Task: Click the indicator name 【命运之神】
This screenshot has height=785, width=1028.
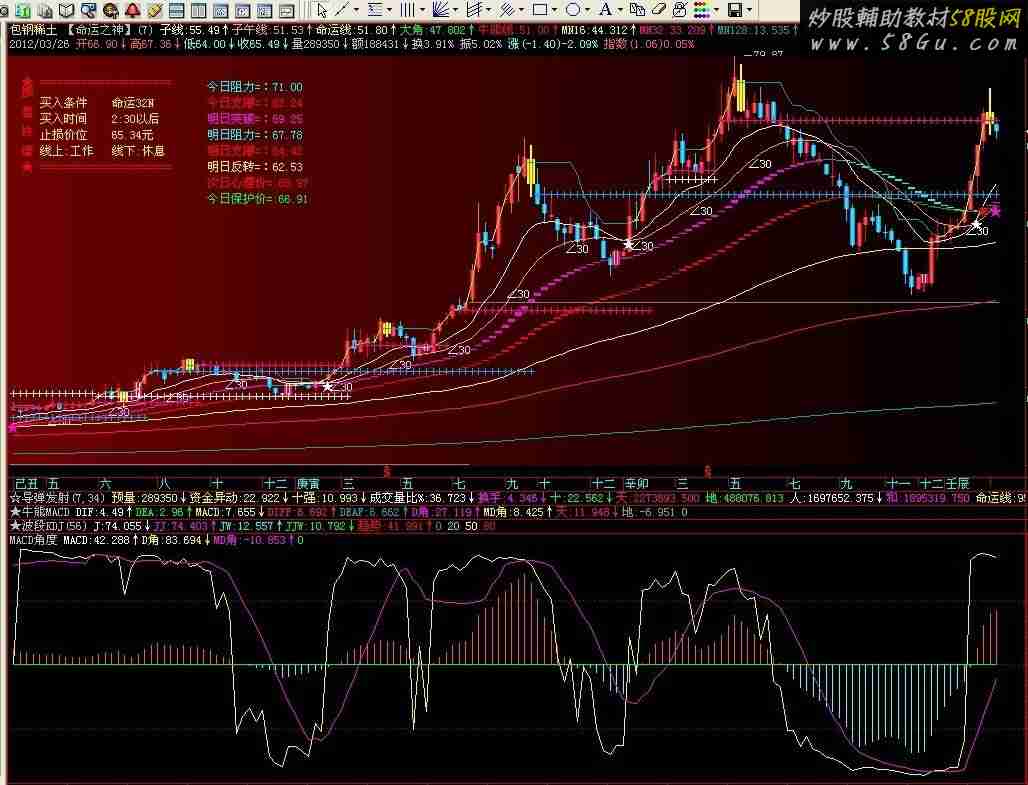Action: 100,30
